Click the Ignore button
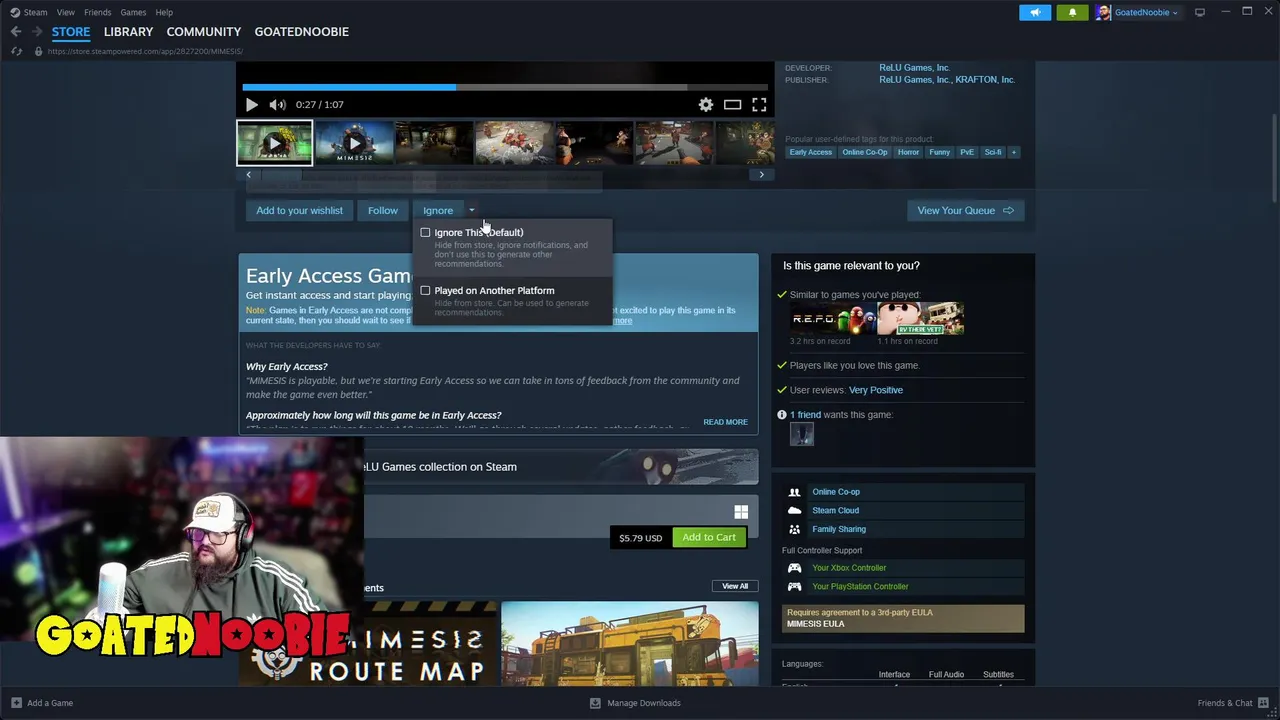The width and height of the screenshot is (1280, 720). coord(438,210)
